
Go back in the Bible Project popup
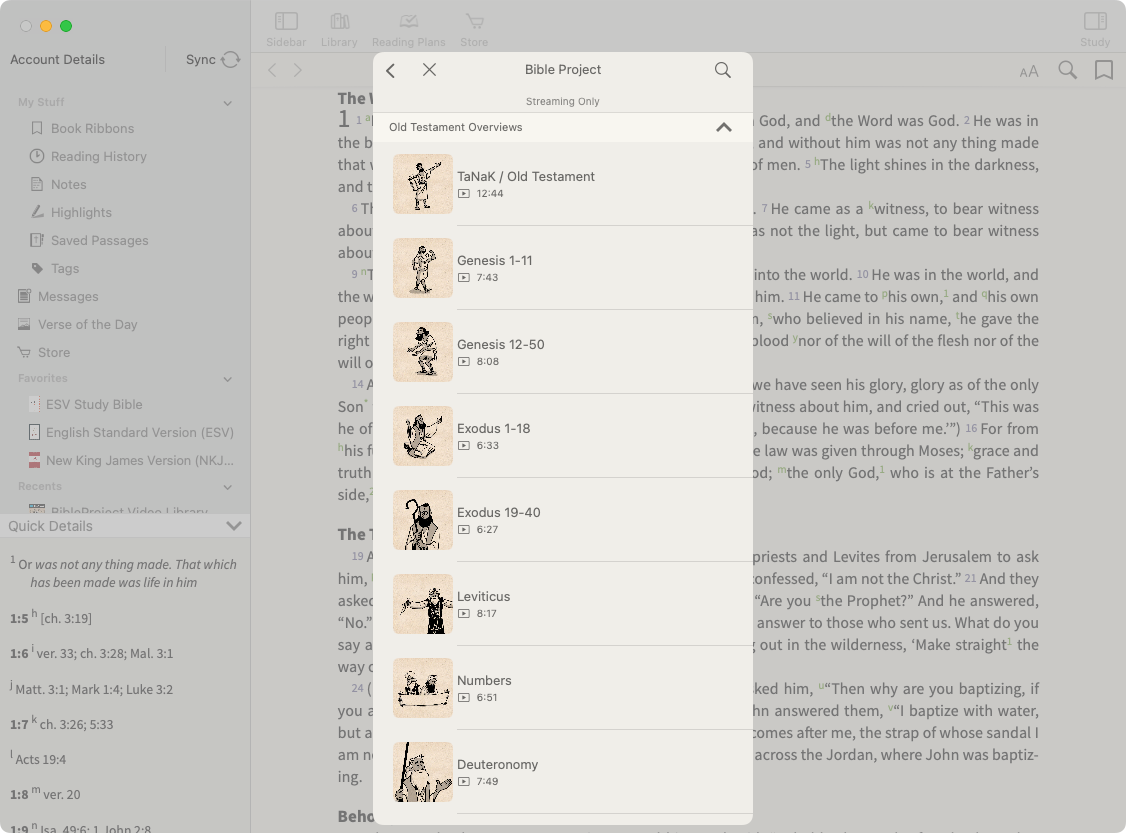coord(391,70)
